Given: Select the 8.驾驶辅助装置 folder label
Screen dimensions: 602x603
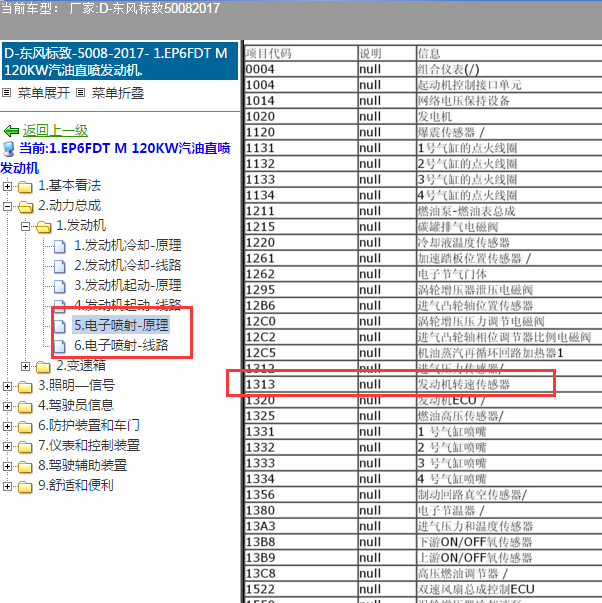Looking at the screenshot, I should click(82, 465).
